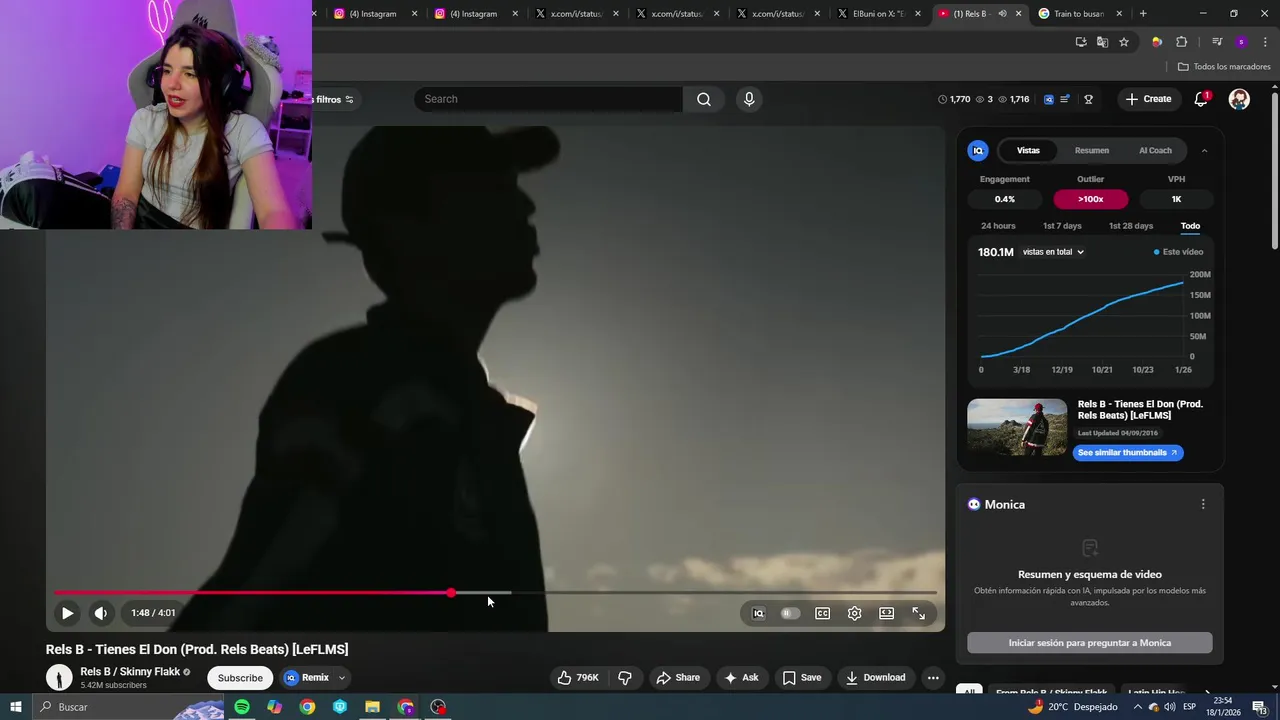Image resolution: width=1280 pixels, height=720 pixels.
Task: Open the Rels B channel avatar
Action: 59,677
